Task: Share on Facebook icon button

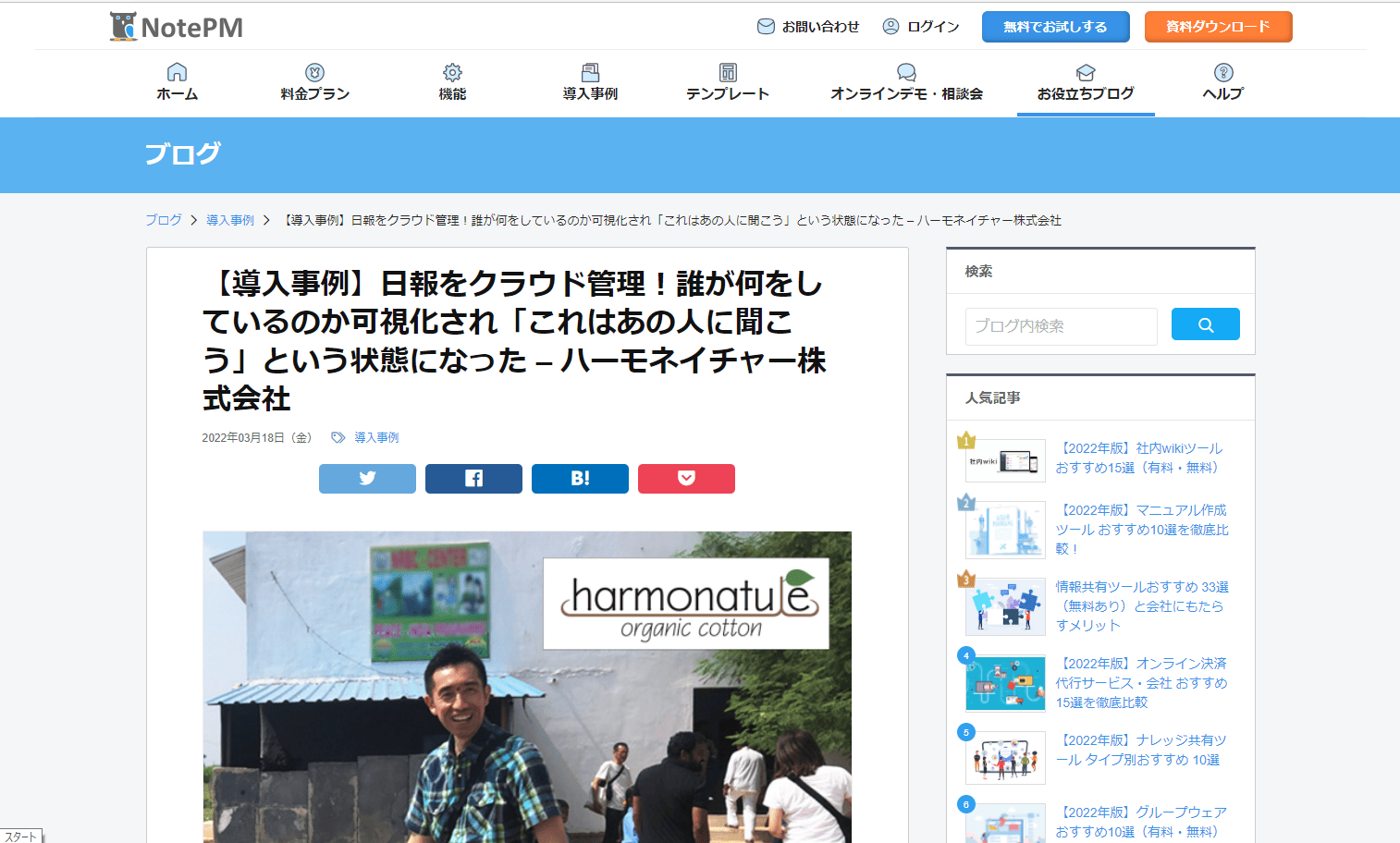Action: [x=473, y=479]
